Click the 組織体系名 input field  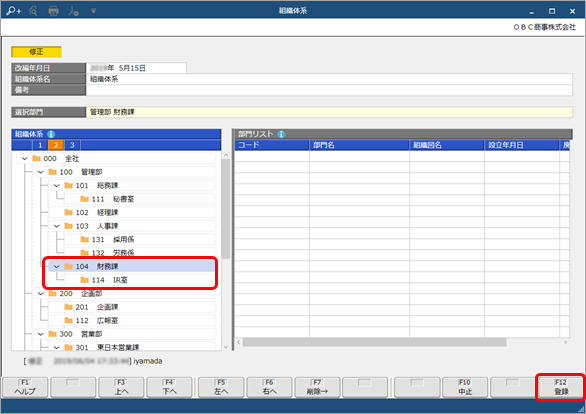pos(329,79)
